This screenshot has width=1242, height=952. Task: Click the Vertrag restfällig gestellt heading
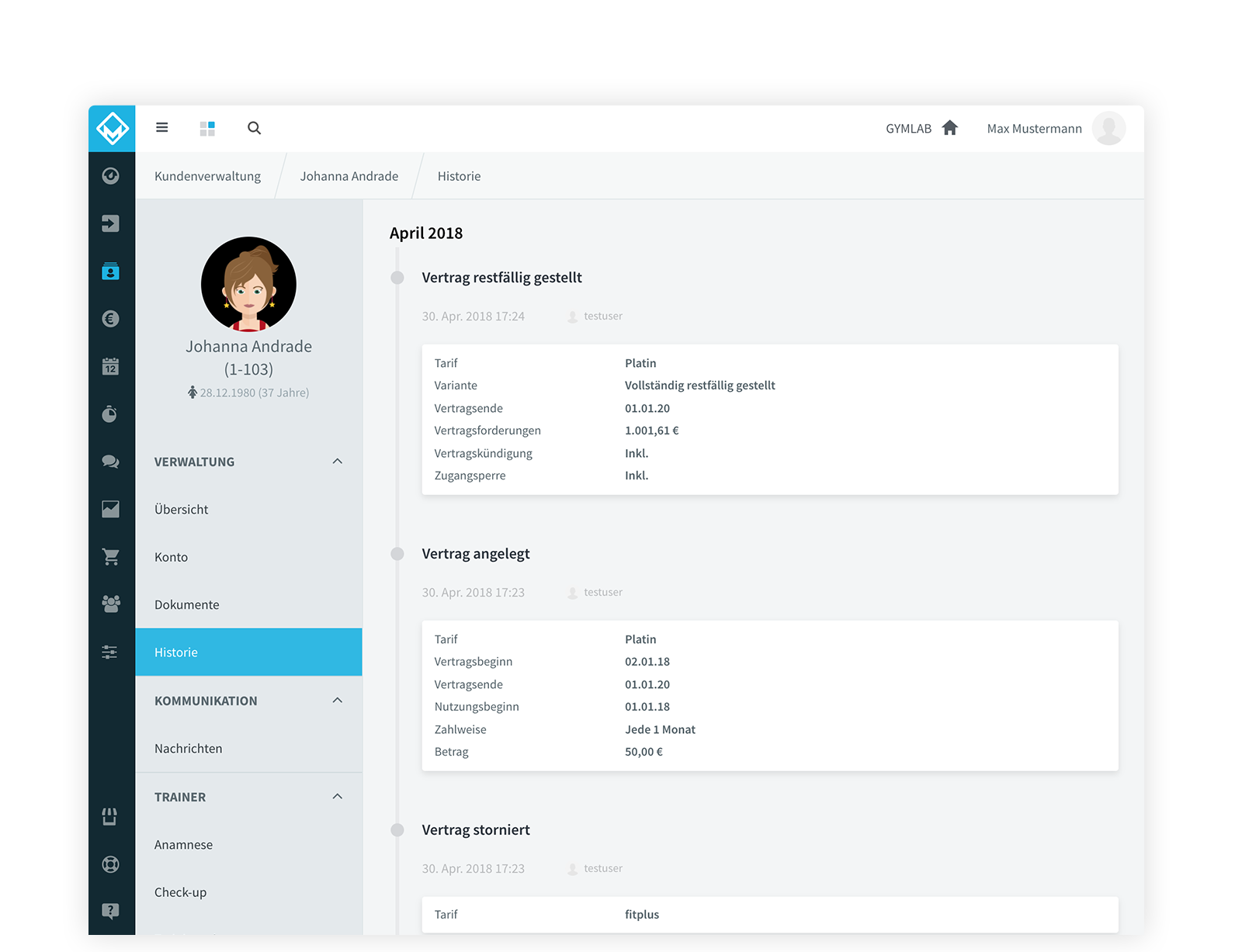point(501,278)
